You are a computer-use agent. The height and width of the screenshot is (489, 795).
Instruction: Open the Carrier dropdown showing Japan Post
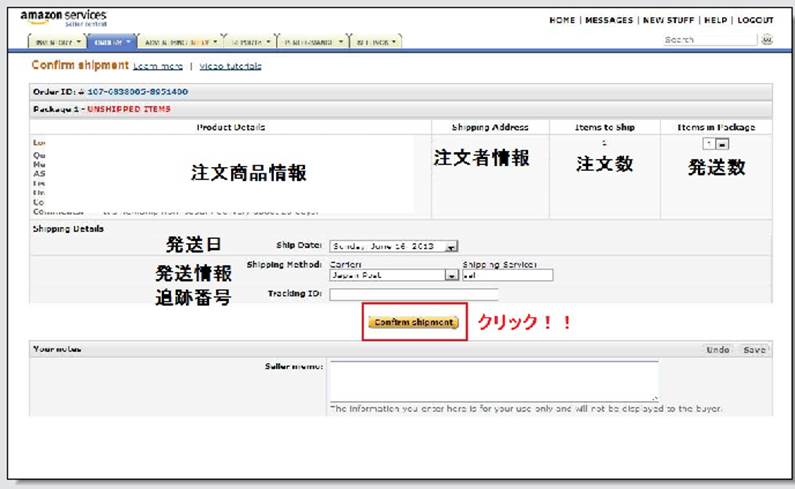[393, 275]
